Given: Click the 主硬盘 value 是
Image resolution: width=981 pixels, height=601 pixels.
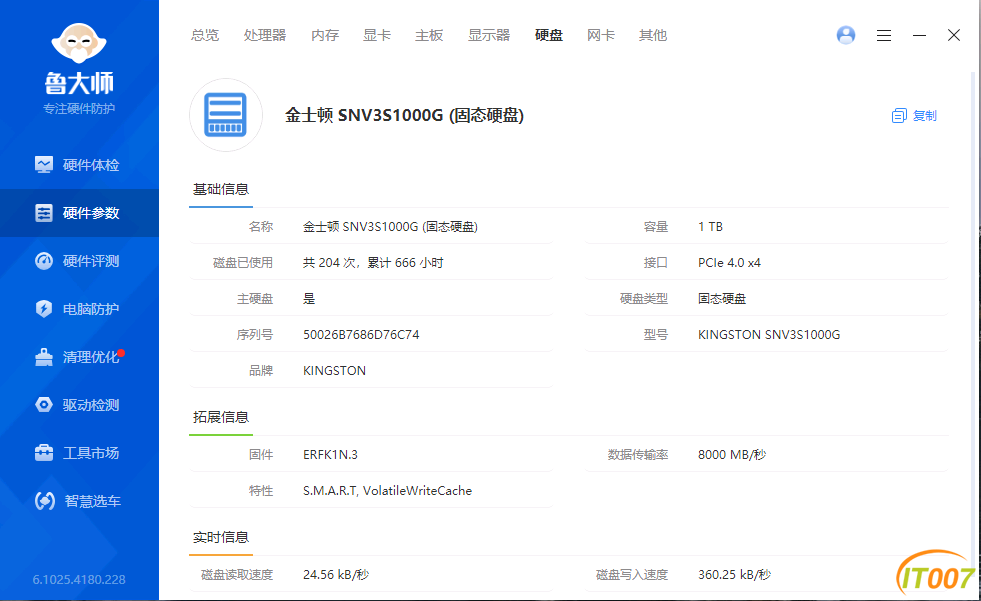Looking at the screenshot, I should pos(309,299).
